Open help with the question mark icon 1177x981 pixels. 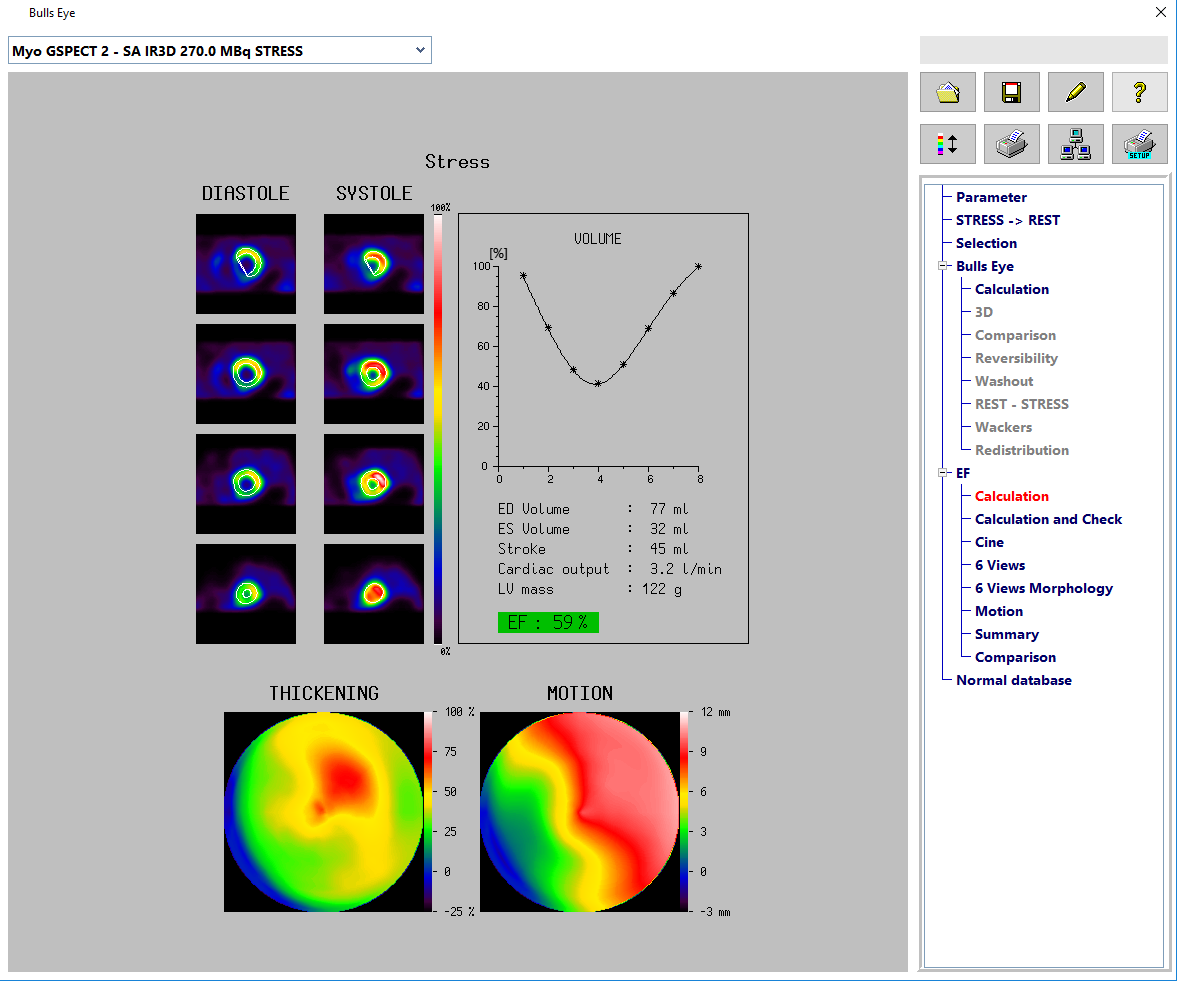(1139, 92)
